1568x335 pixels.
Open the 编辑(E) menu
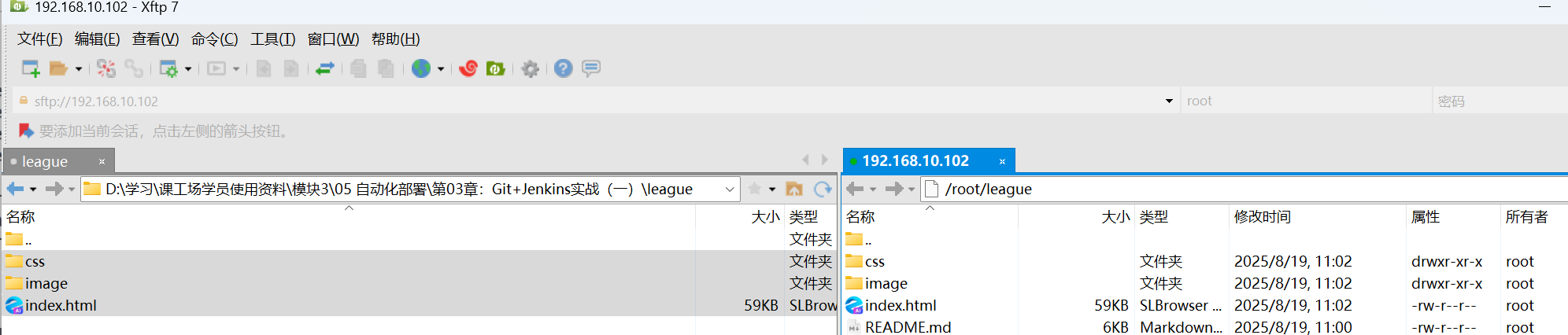coord(98,39)
